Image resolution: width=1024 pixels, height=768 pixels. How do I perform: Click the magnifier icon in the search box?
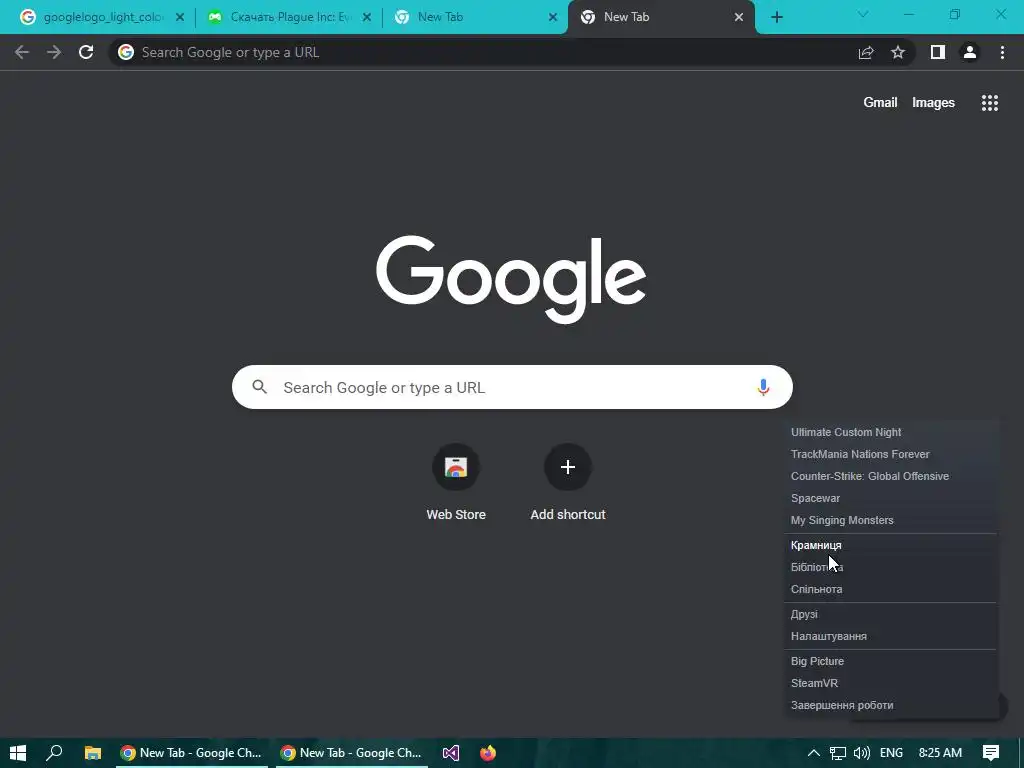260,387
